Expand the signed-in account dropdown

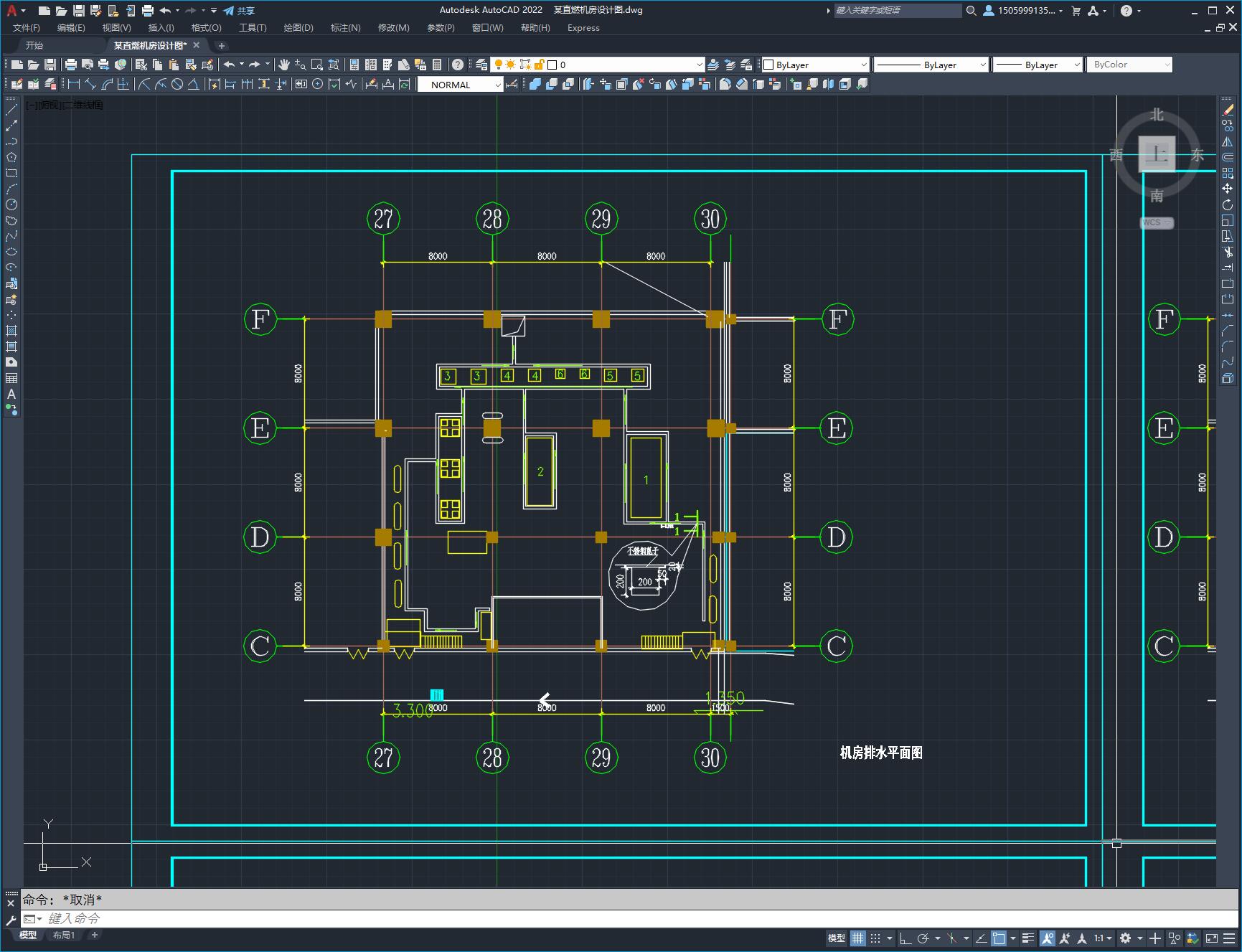tap(1060, 11)
